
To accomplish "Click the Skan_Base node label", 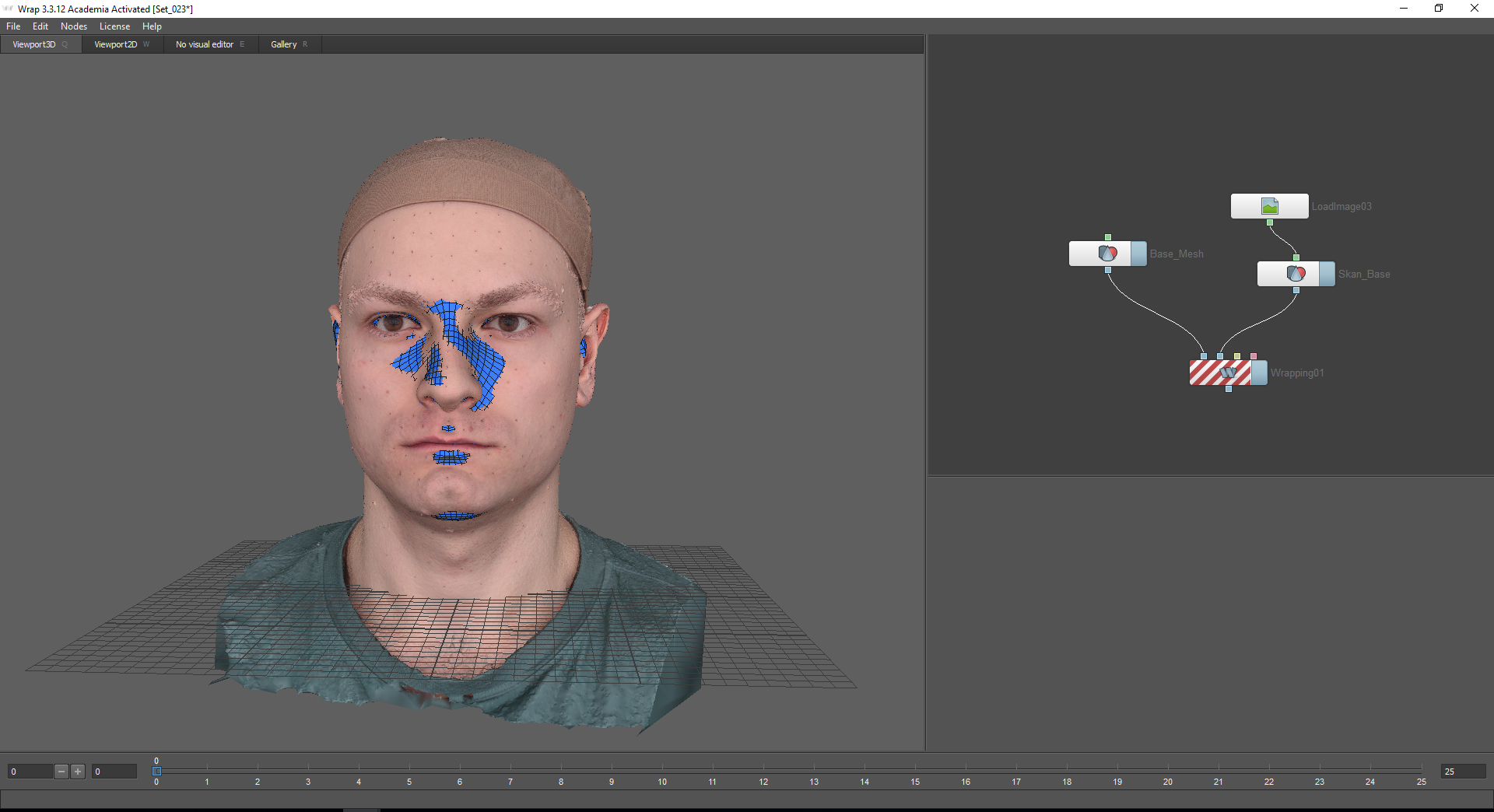I will [x=1364, y=274].
